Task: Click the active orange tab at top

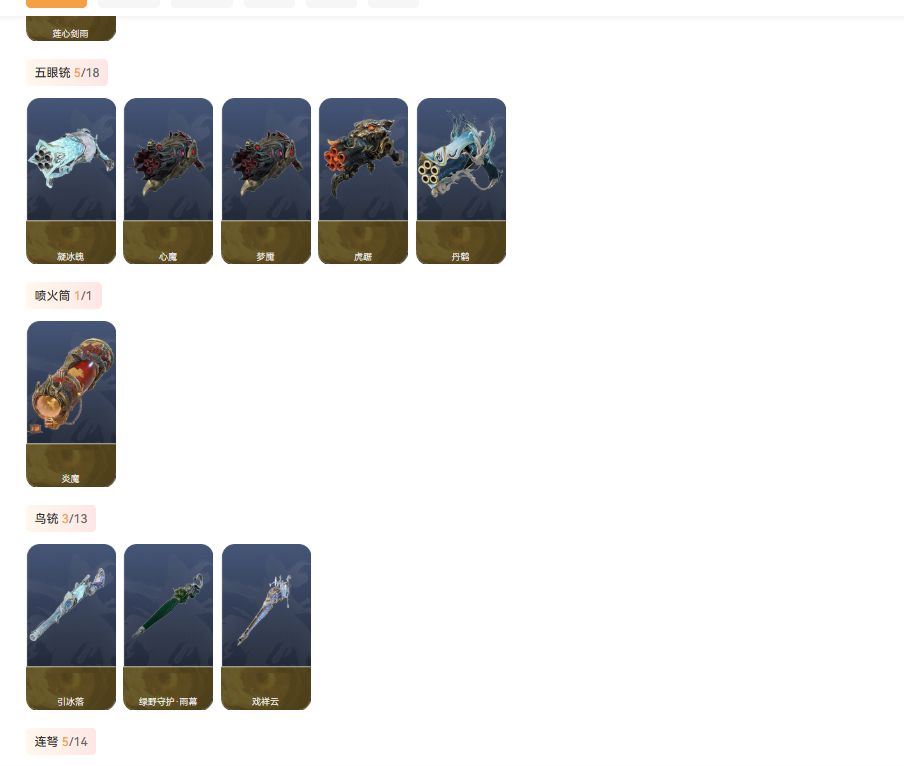Action: [x=56, y=3]
